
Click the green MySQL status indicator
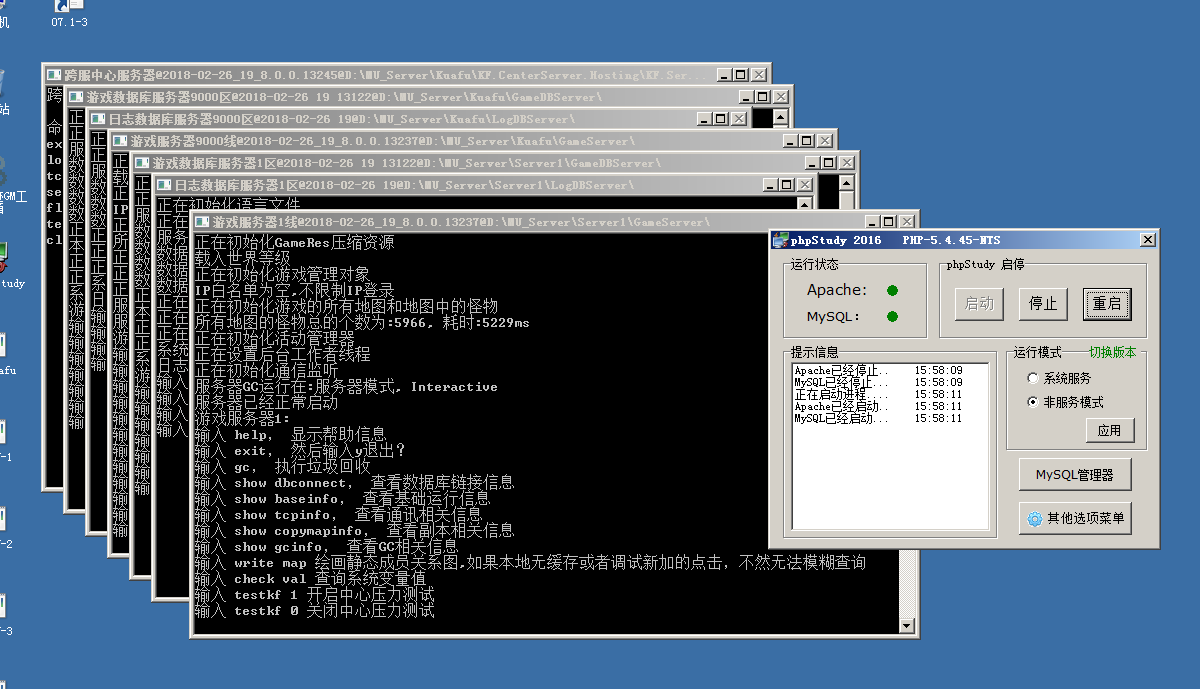click(x=892, y=317)
